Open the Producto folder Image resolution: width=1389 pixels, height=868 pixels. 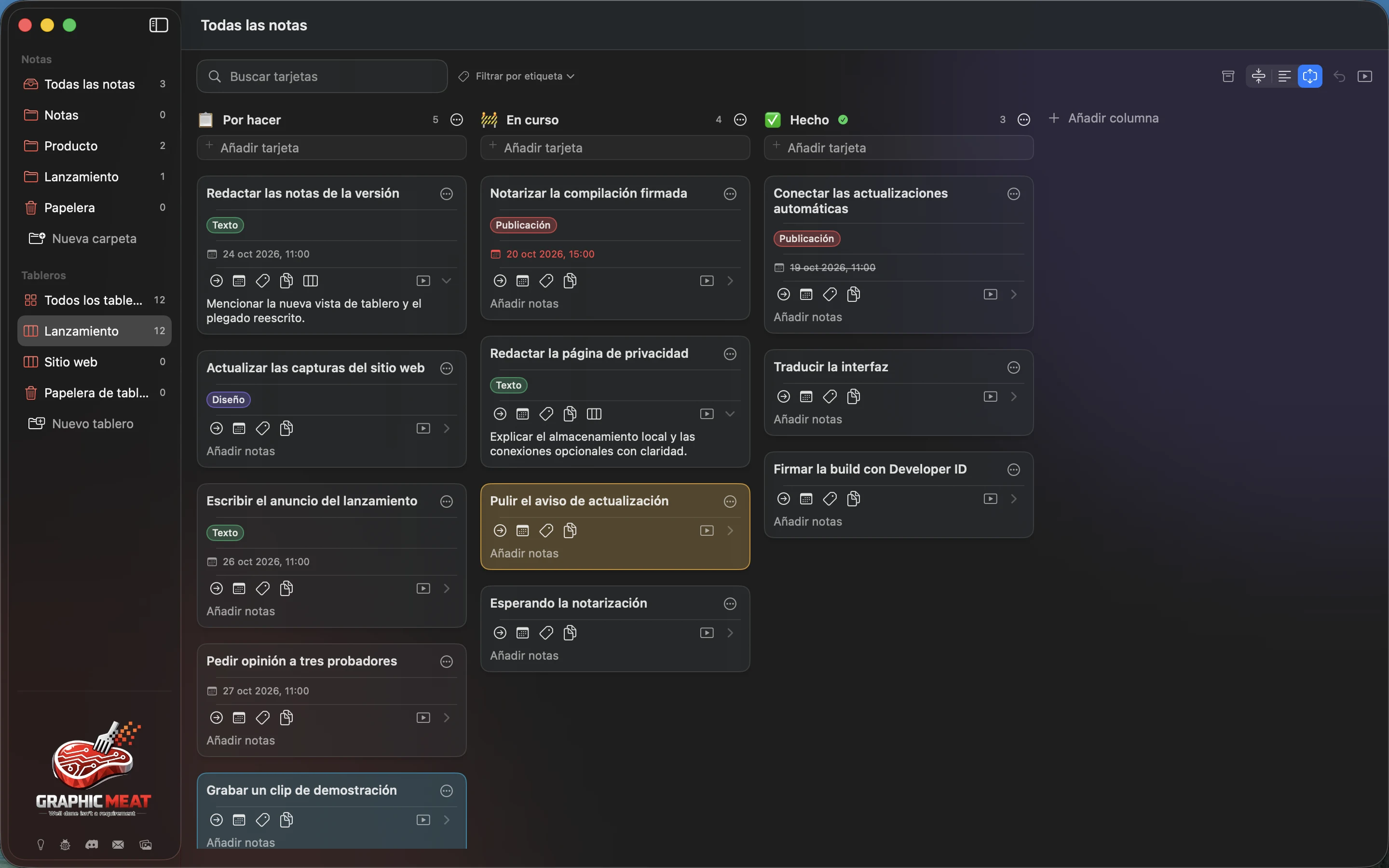point(95,146)
